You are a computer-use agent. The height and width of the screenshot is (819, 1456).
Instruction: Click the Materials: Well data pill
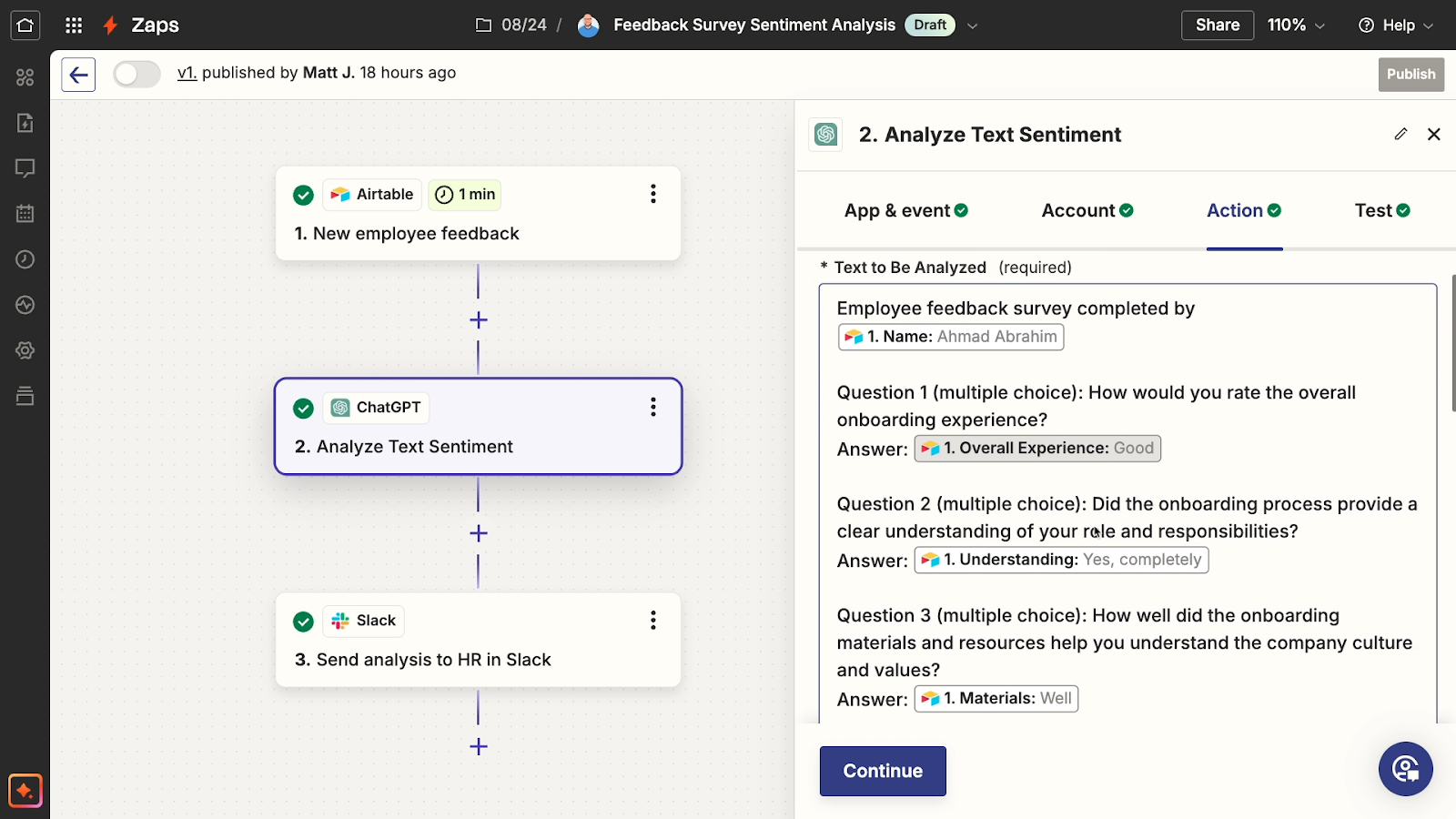point(996,699)
